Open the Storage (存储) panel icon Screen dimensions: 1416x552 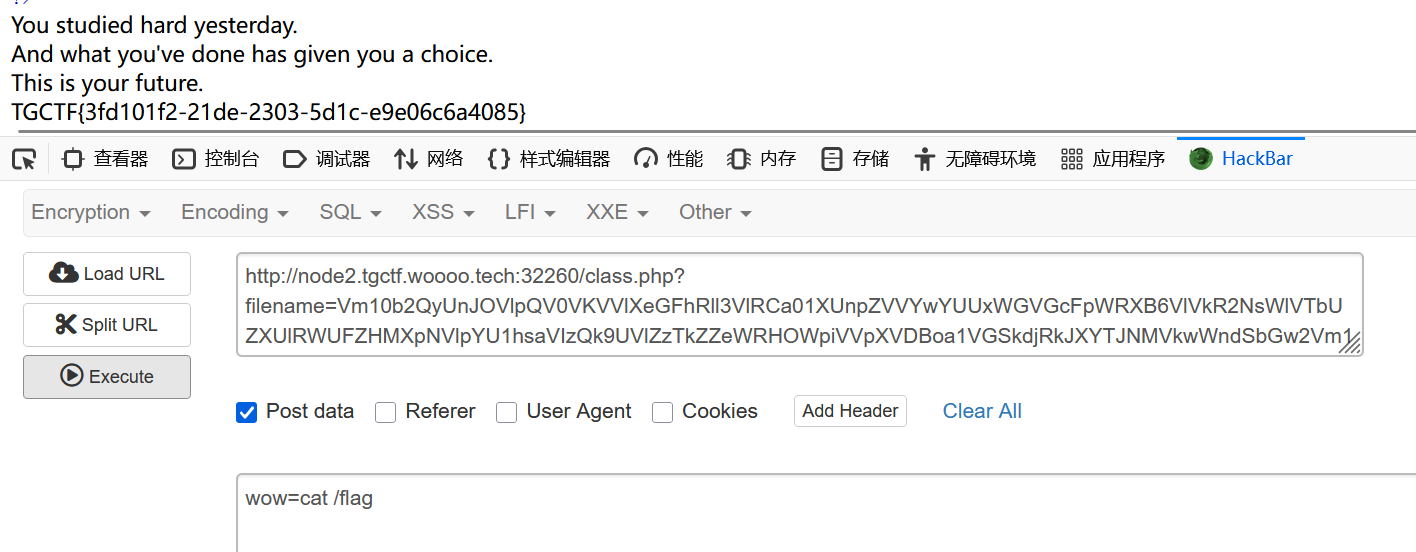point(831,159)
